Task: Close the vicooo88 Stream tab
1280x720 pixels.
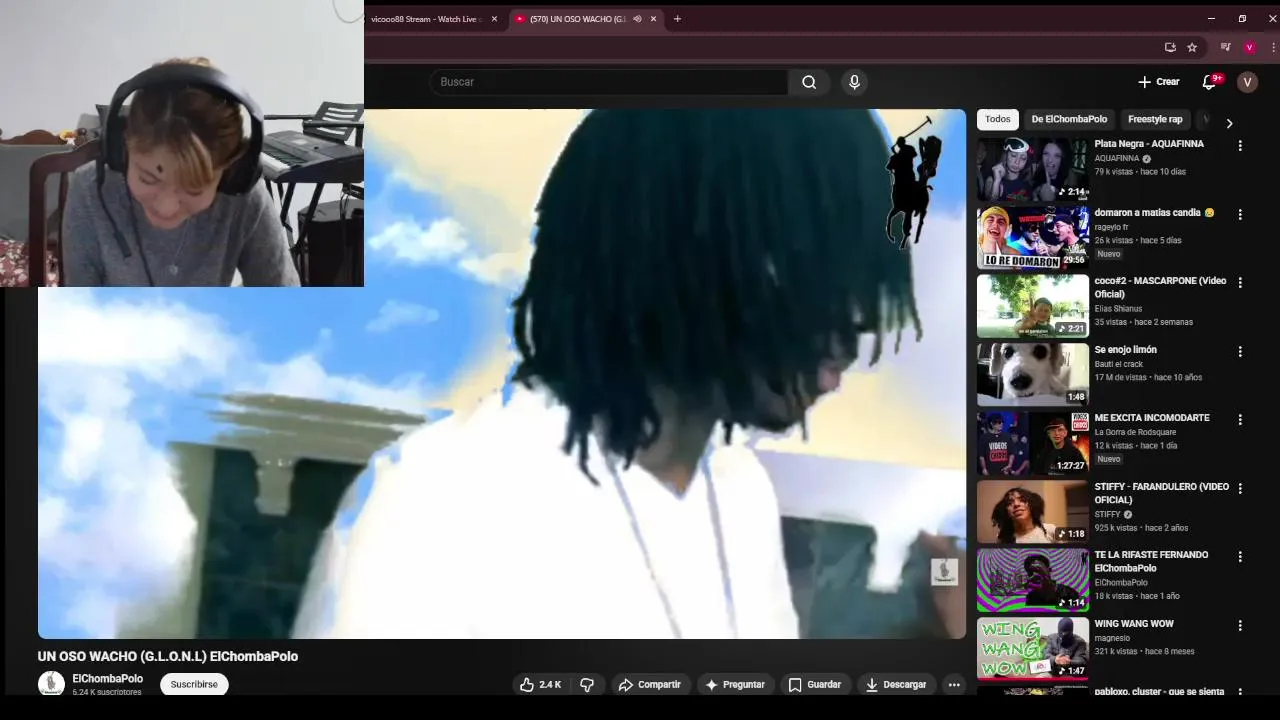Action: click(494, 19)
